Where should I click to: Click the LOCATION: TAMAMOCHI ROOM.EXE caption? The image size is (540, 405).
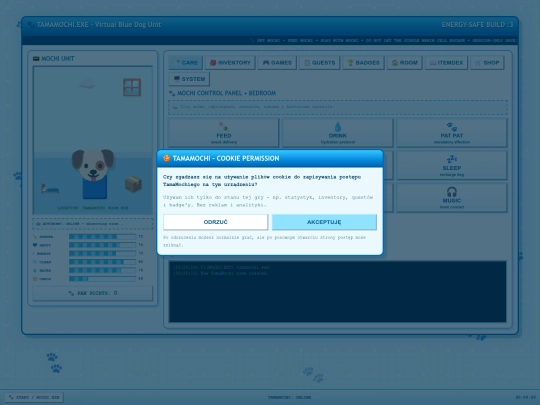93,208
